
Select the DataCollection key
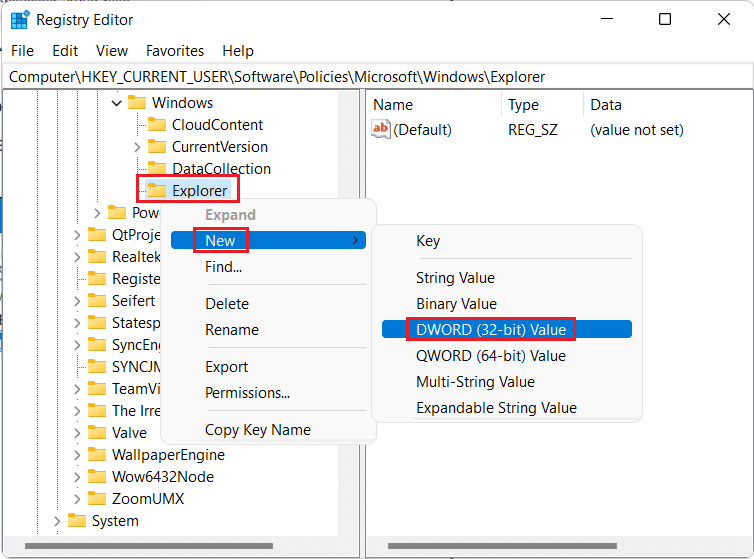221,168
